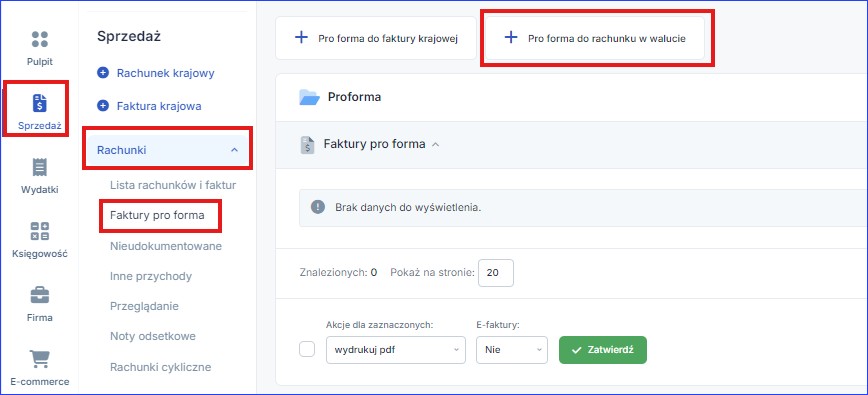Viewport: 868px width, 395px height.
Task: Collapse the Rachunki menu section
Action: tap(234, 150)
